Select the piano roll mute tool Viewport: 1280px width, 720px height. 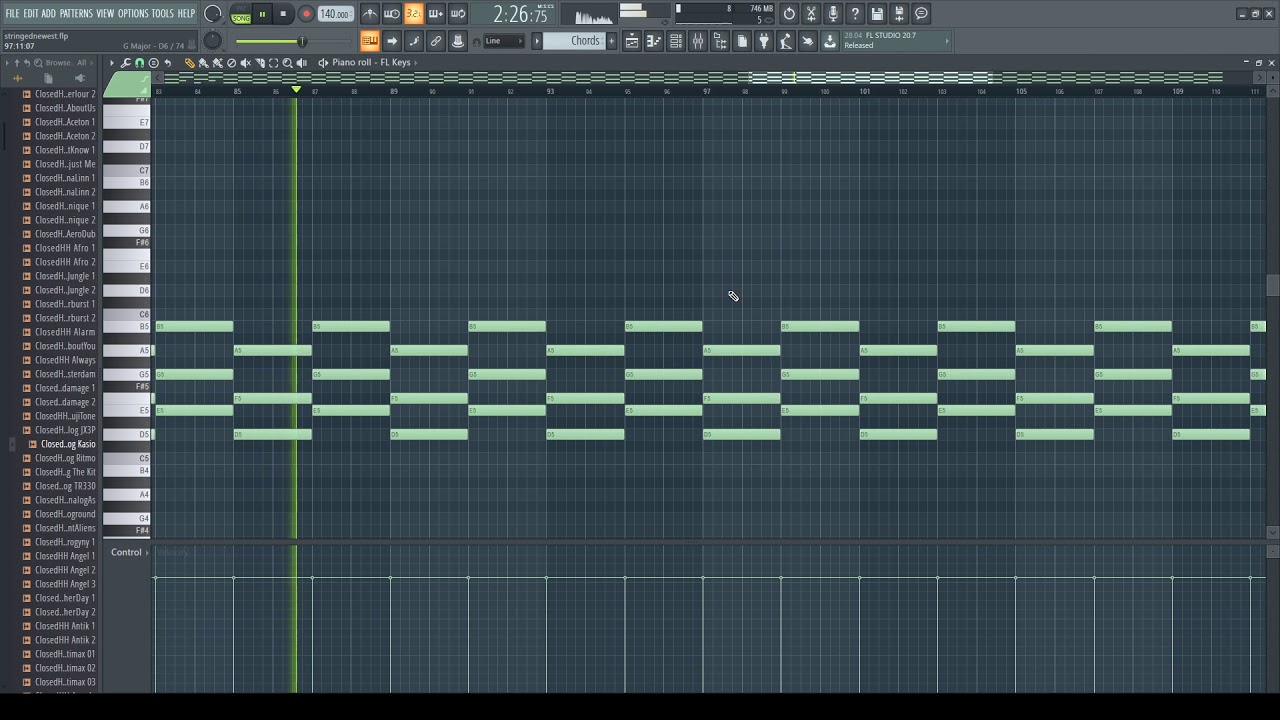[245, 62]
